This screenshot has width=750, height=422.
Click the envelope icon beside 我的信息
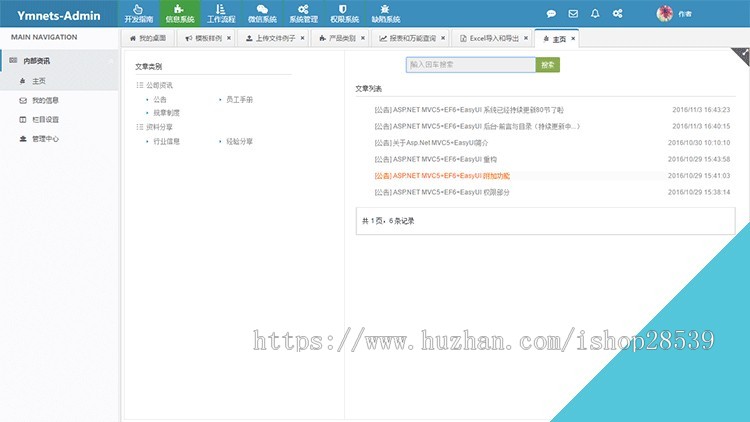22,100
